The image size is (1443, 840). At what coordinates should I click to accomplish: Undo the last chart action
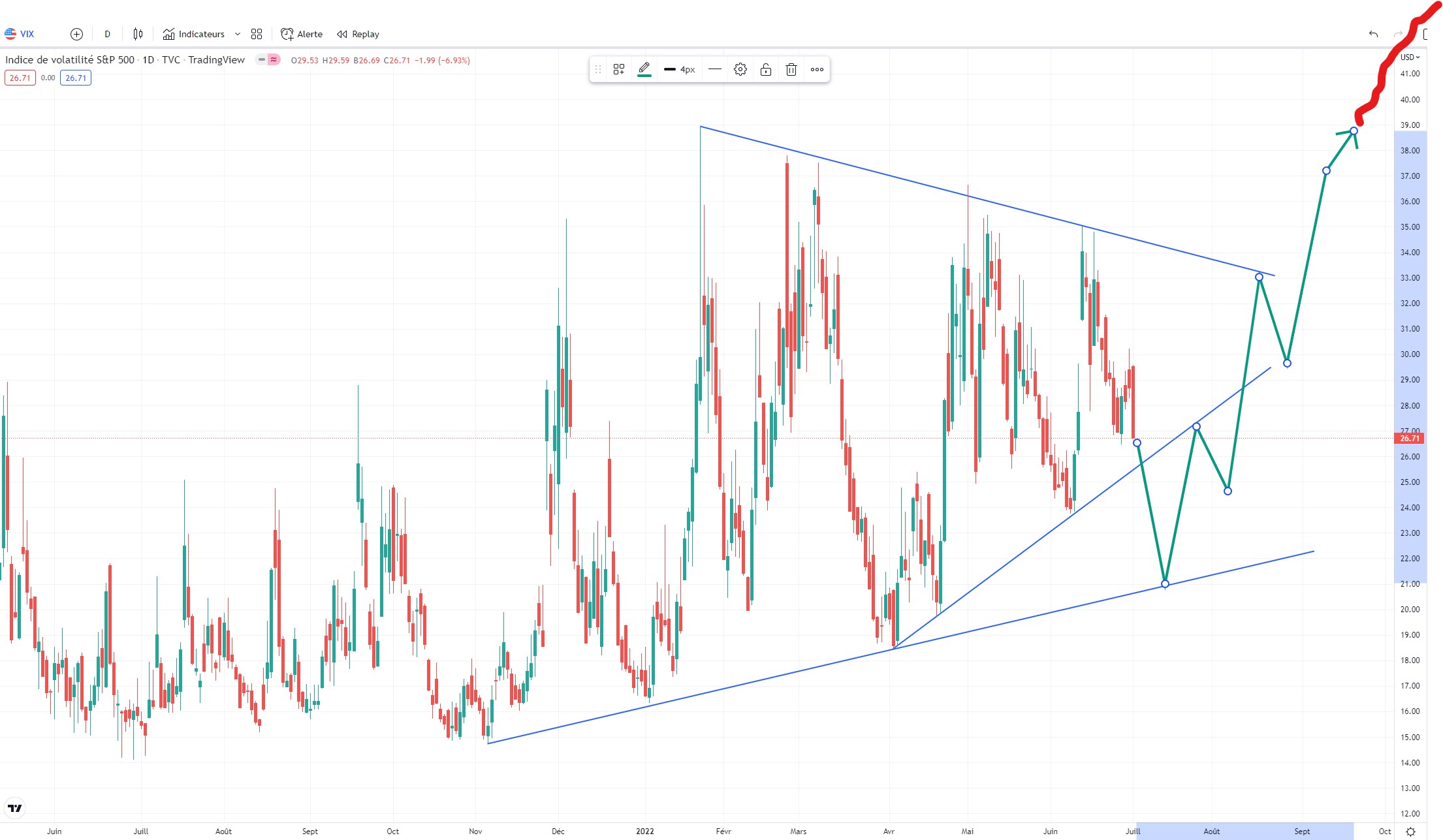tap(1374, 34)
